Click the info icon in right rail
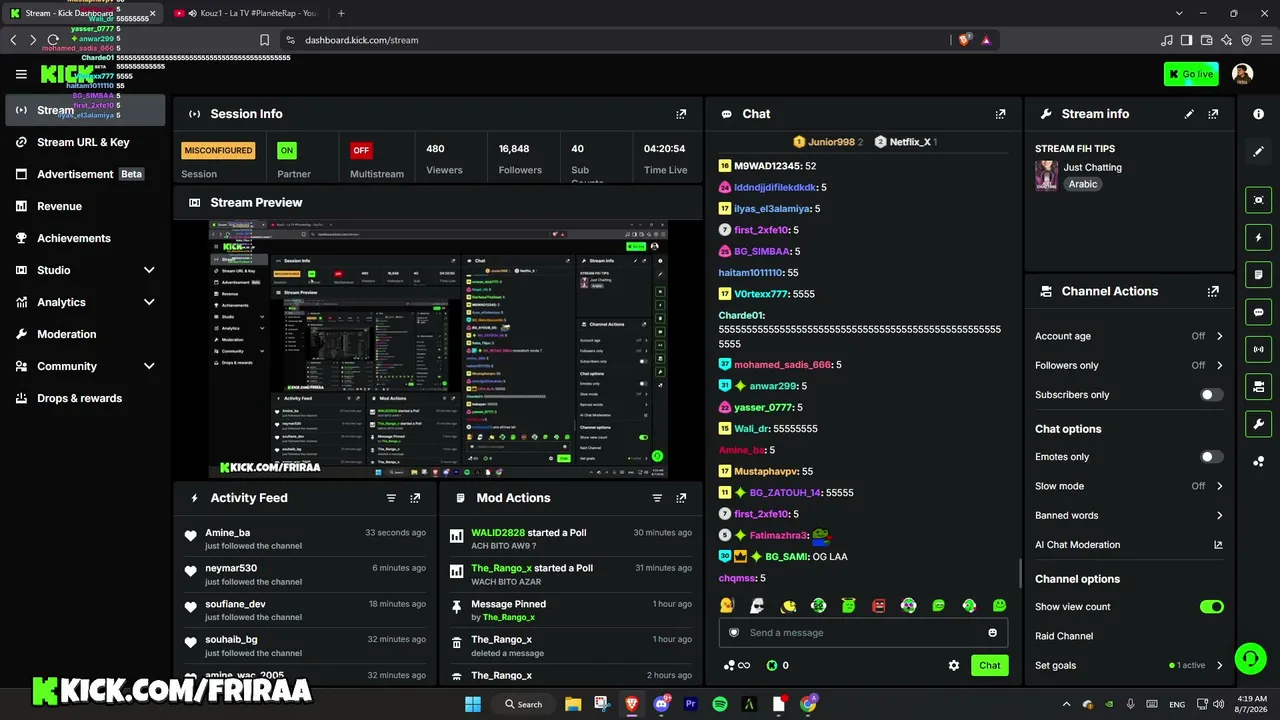The height and width of the screenshot is (720, 1280). tap(1258, 114)
